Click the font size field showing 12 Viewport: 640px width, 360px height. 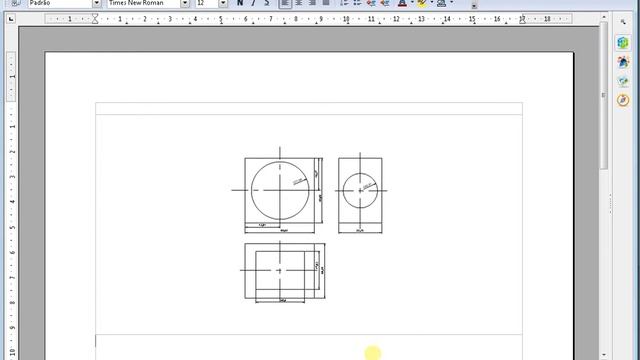point(207,3)
